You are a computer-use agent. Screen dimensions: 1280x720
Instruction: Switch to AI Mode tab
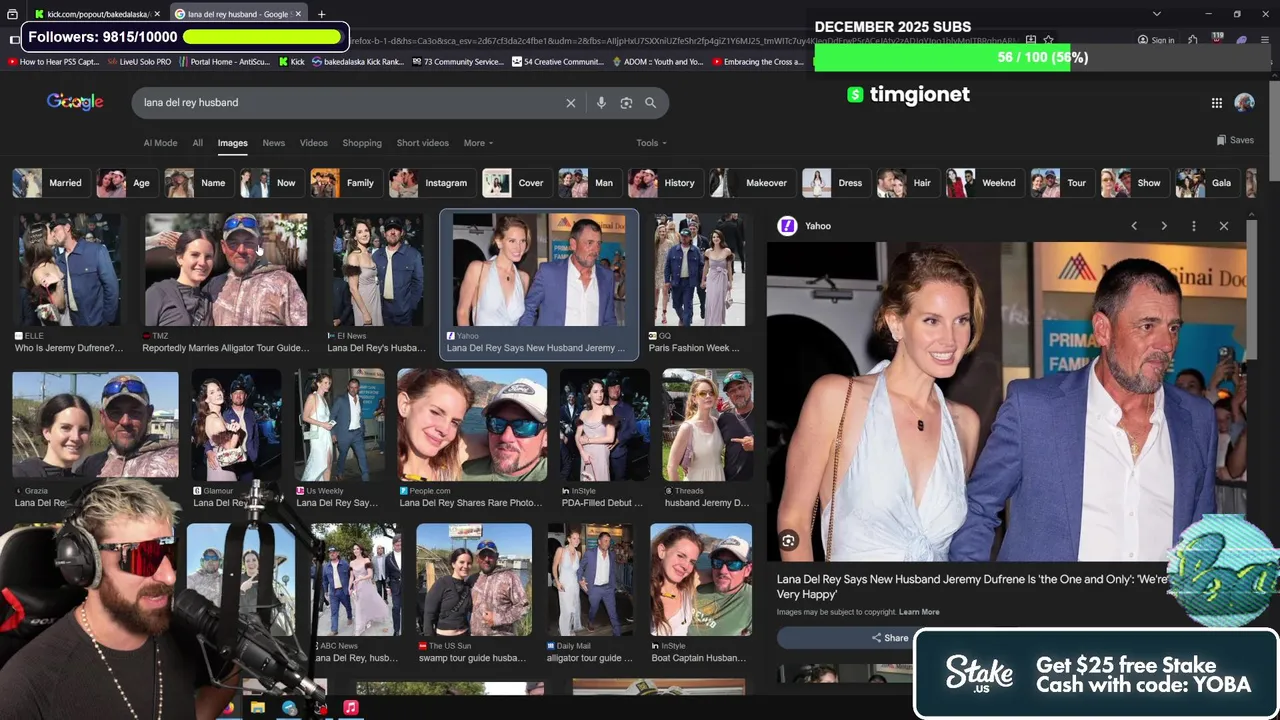[x=160, y=143]
